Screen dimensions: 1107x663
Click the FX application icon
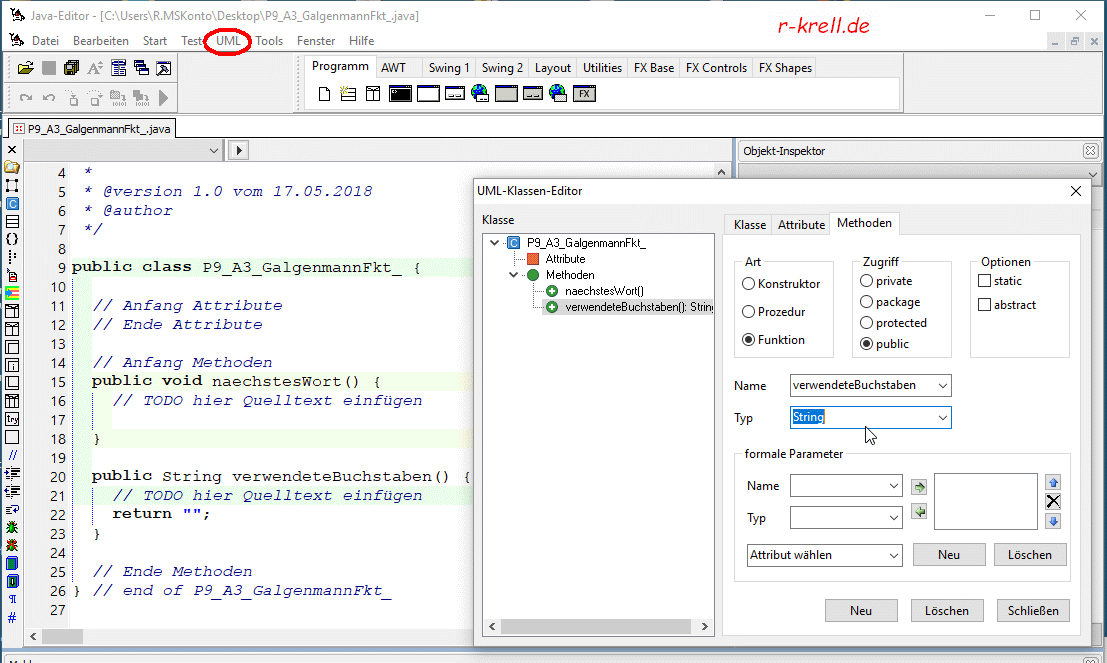coord(585,94)
